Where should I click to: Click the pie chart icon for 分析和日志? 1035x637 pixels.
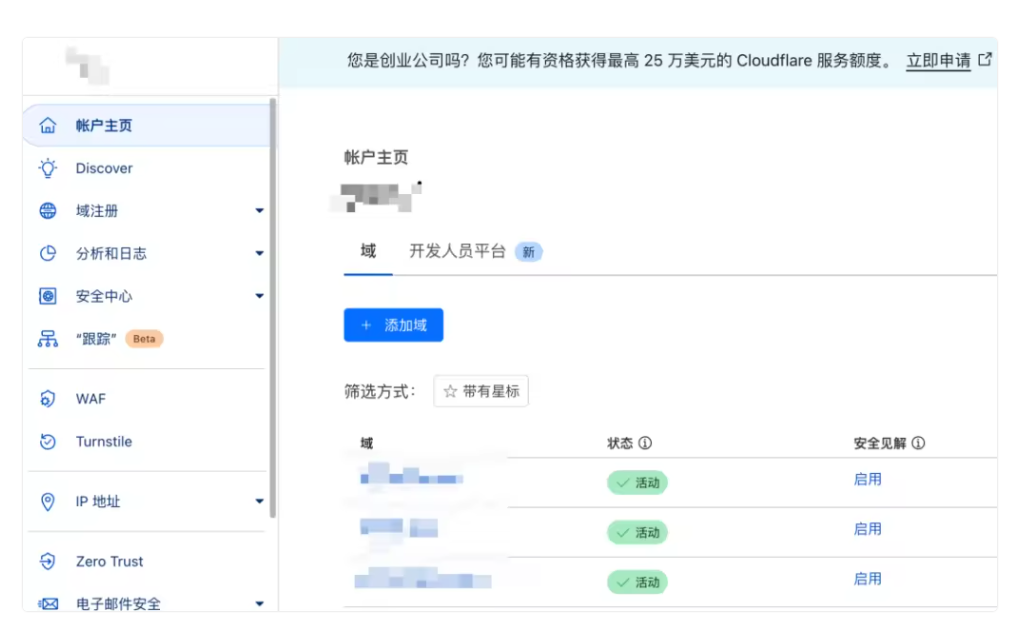tap(47, 254)
